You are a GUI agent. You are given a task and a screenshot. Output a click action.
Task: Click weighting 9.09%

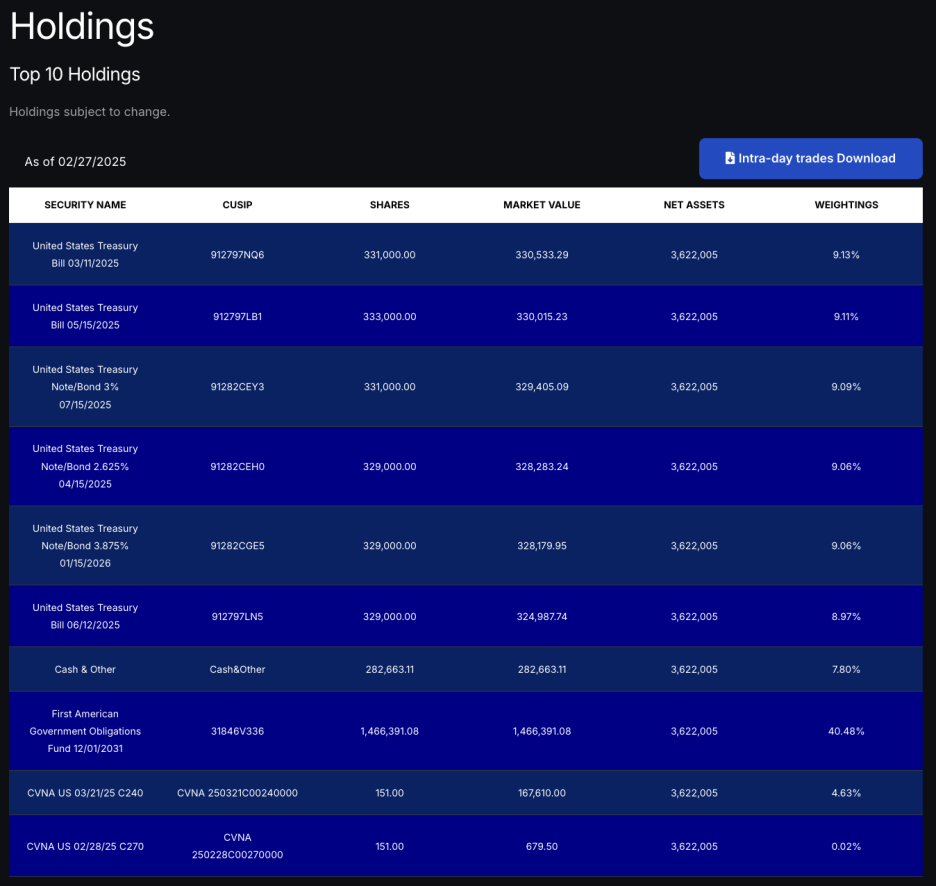(846, 387)
